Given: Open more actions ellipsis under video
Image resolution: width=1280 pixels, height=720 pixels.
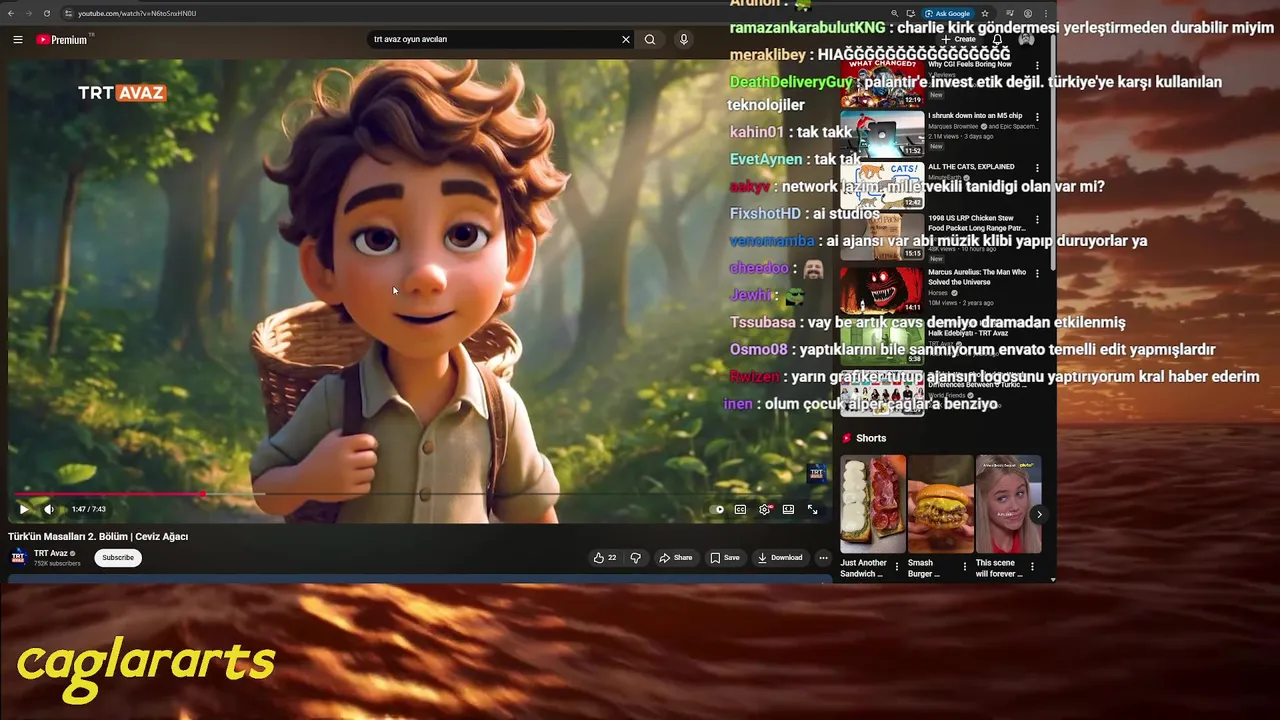Looking at the screenshot, I should (x=823, y=558).
